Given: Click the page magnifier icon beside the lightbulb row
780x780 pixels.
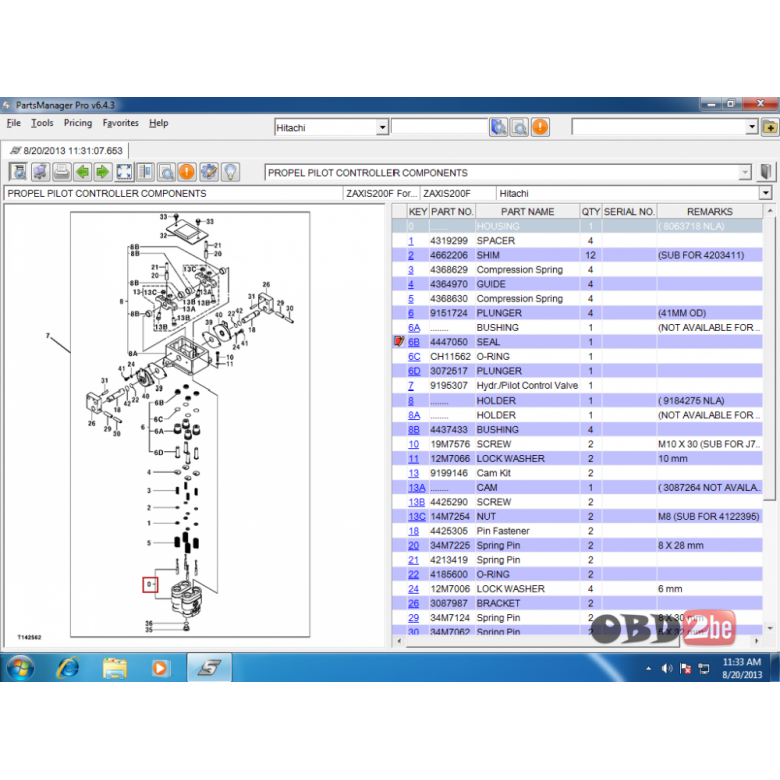Looking at the screenshot, I should (166, 172).
